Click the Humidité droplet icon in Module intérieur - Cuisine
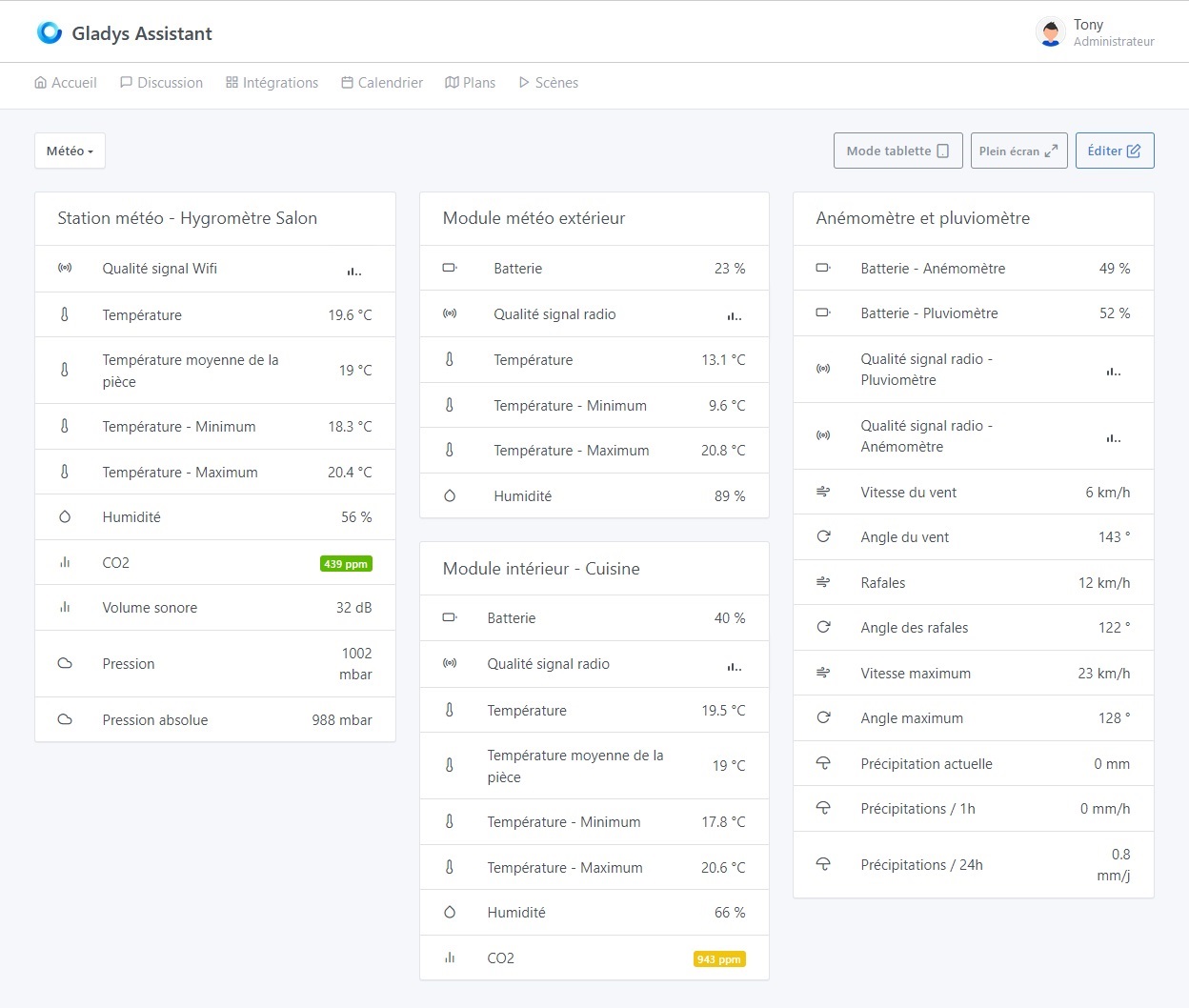 click(x=450, y=912)
